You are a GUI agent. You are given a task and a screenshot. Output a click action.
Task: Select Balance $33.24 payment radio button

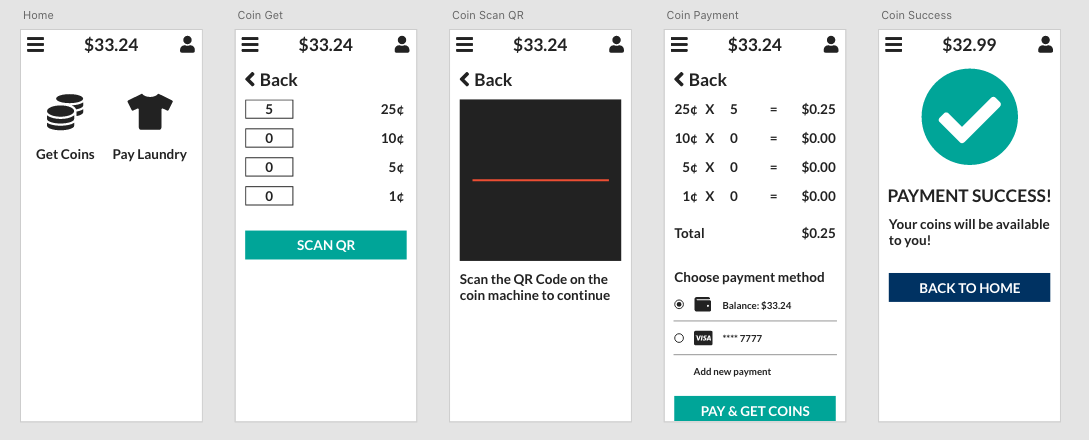[x=679, y=304]
